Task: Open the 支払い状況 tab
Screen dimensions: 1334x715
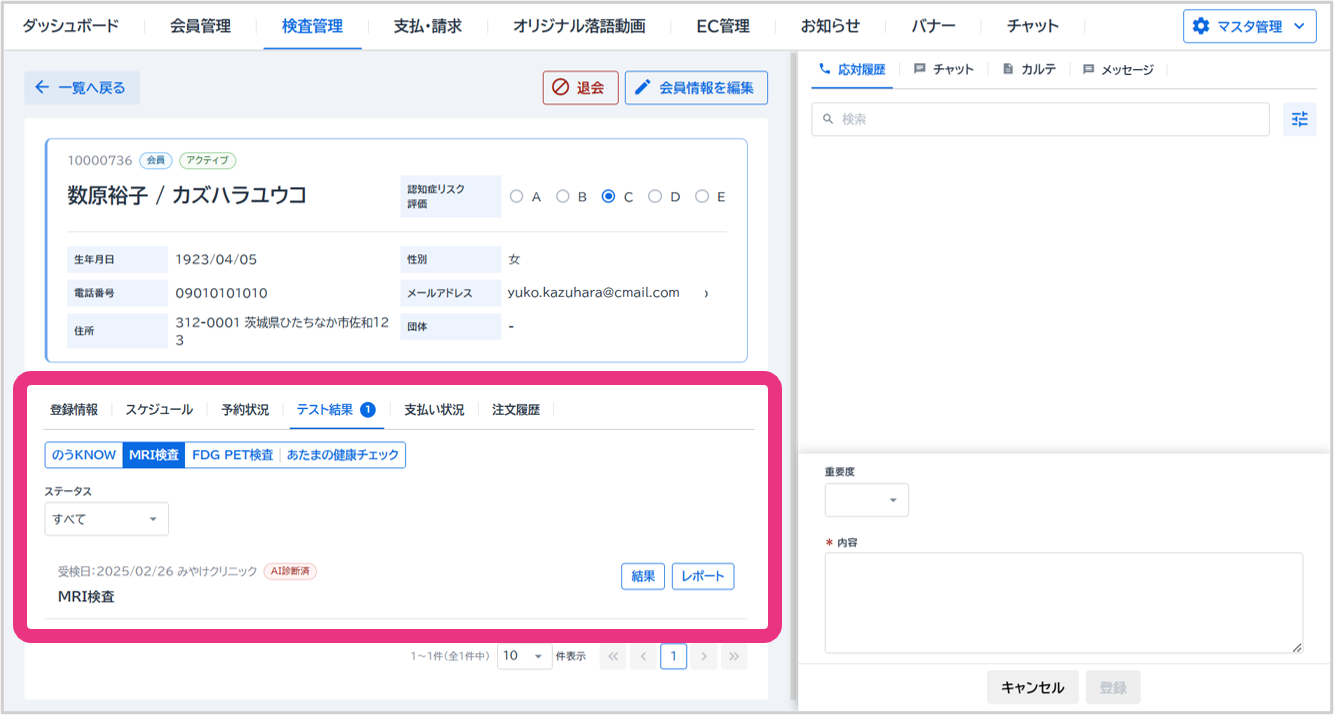Action: point(434,409)
